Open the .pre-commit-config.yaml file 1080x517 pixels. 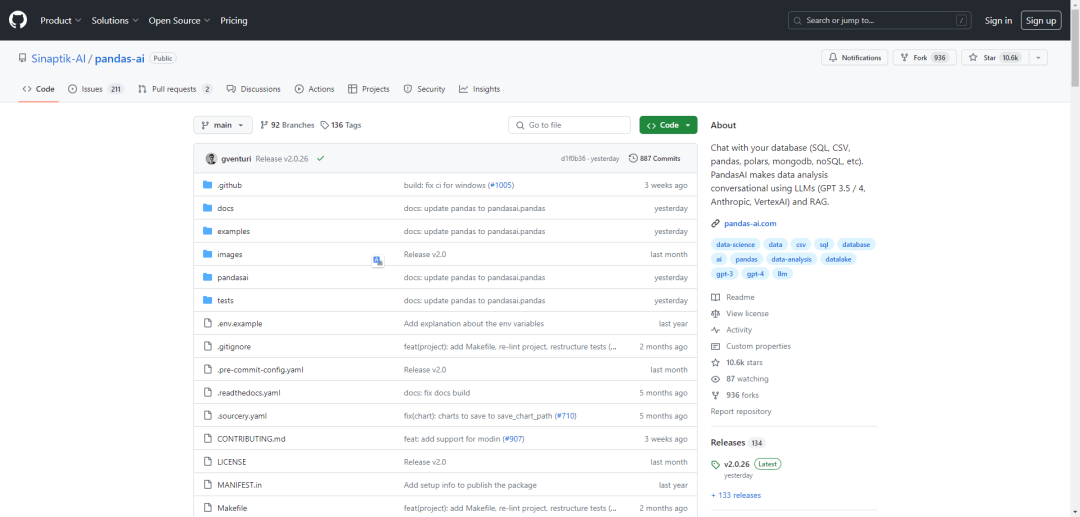tap(260, 370)
